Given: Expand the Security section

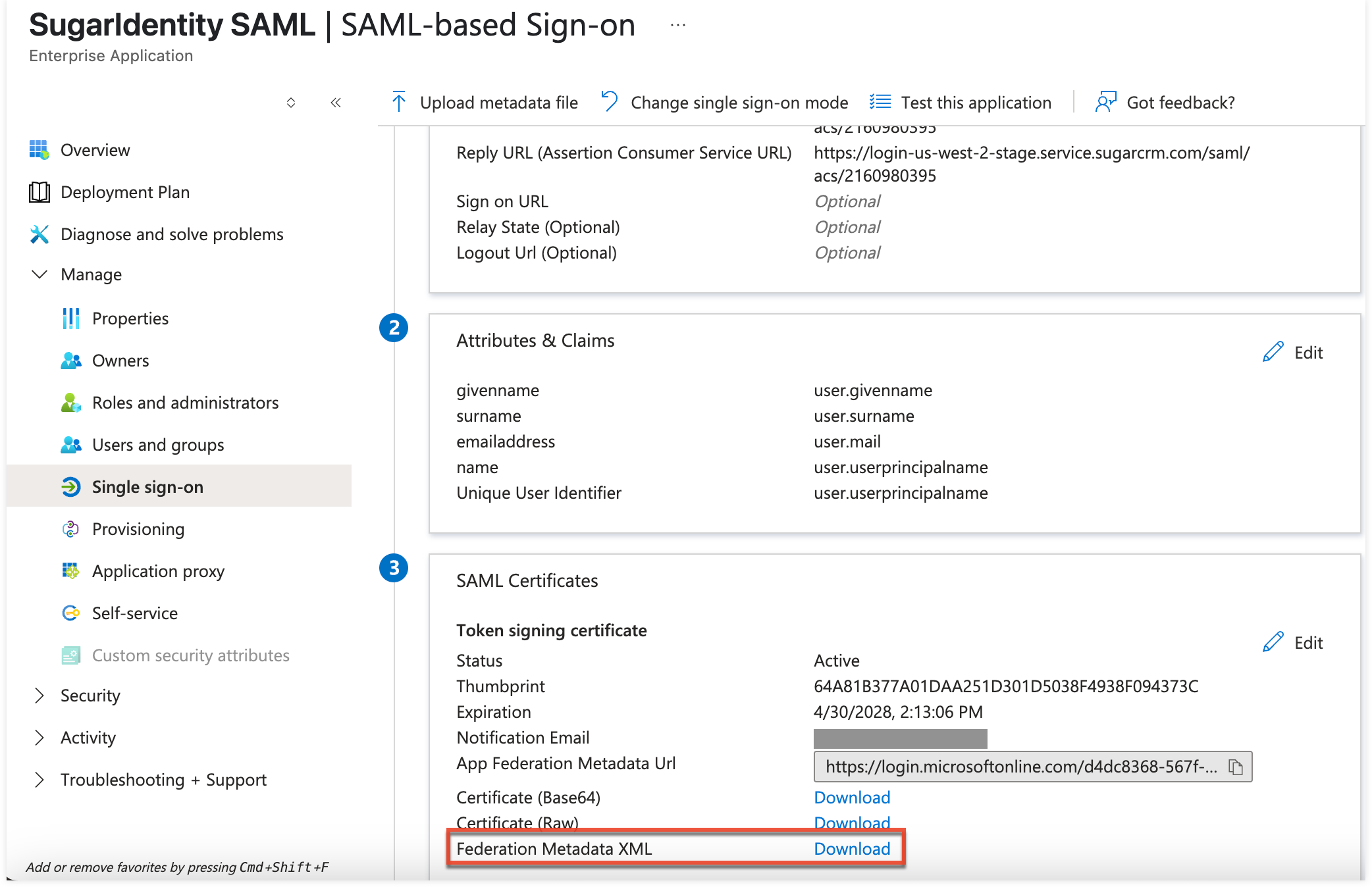Looking at the screenshot, I should [x=40, y=696].
